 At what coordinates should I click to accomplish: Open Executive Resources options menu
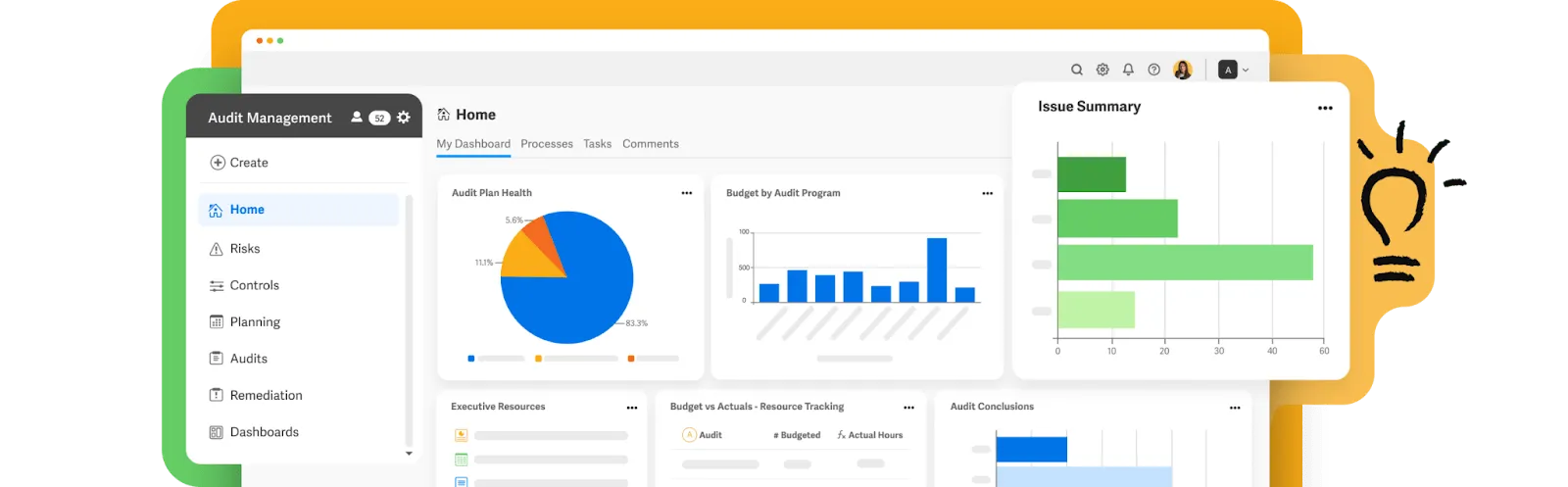pyautogui.click(x=632, y=408)
